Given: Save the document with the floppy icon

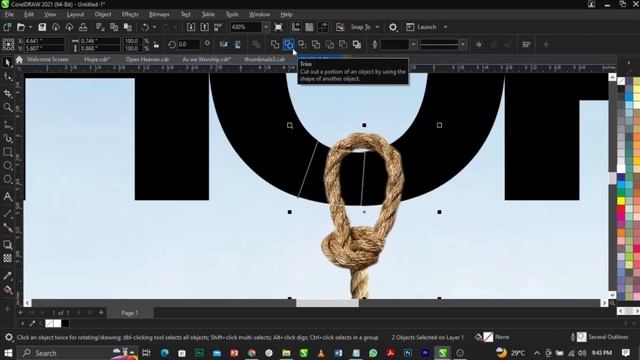Looking at the screenshot, I should point(42,27).
